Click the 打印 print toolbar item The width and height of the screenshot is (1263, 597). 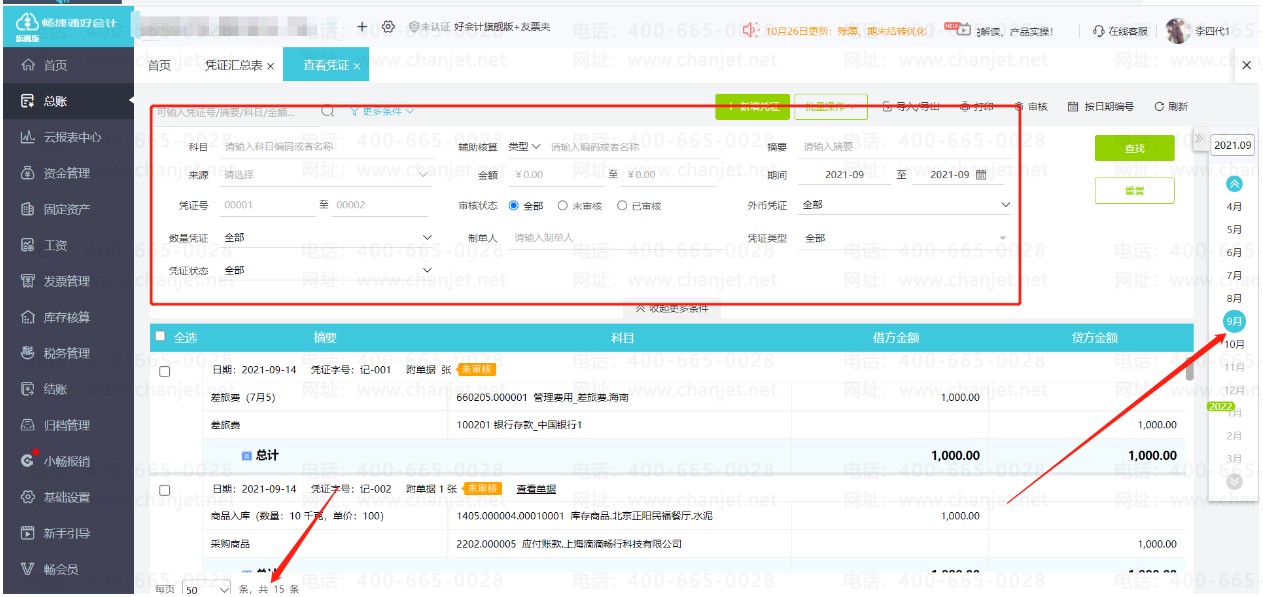[977, 106]
